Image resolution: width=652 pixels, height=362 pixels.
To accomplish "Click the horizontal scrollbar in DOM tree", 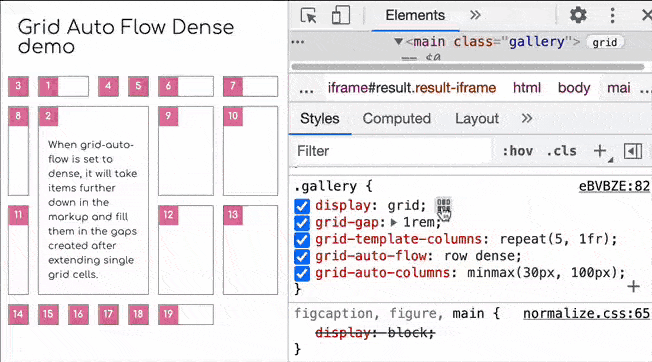I will [x=468, y=67].
